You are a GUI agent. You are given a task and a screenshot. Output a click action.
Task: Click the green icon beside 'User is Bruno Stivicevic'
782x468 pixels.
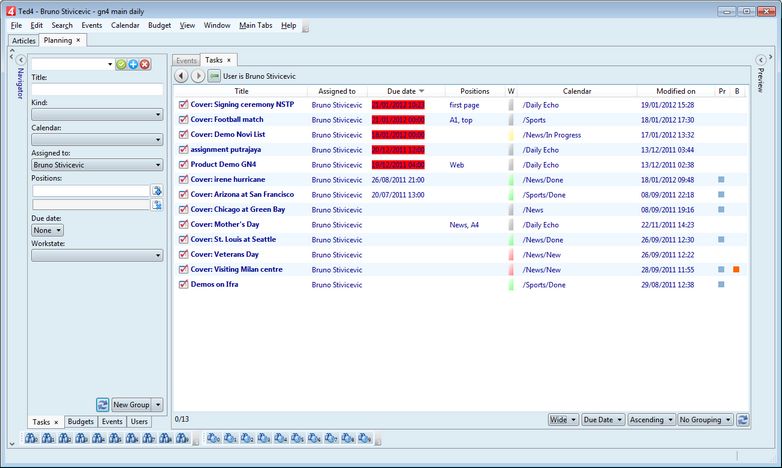[214, 76]
